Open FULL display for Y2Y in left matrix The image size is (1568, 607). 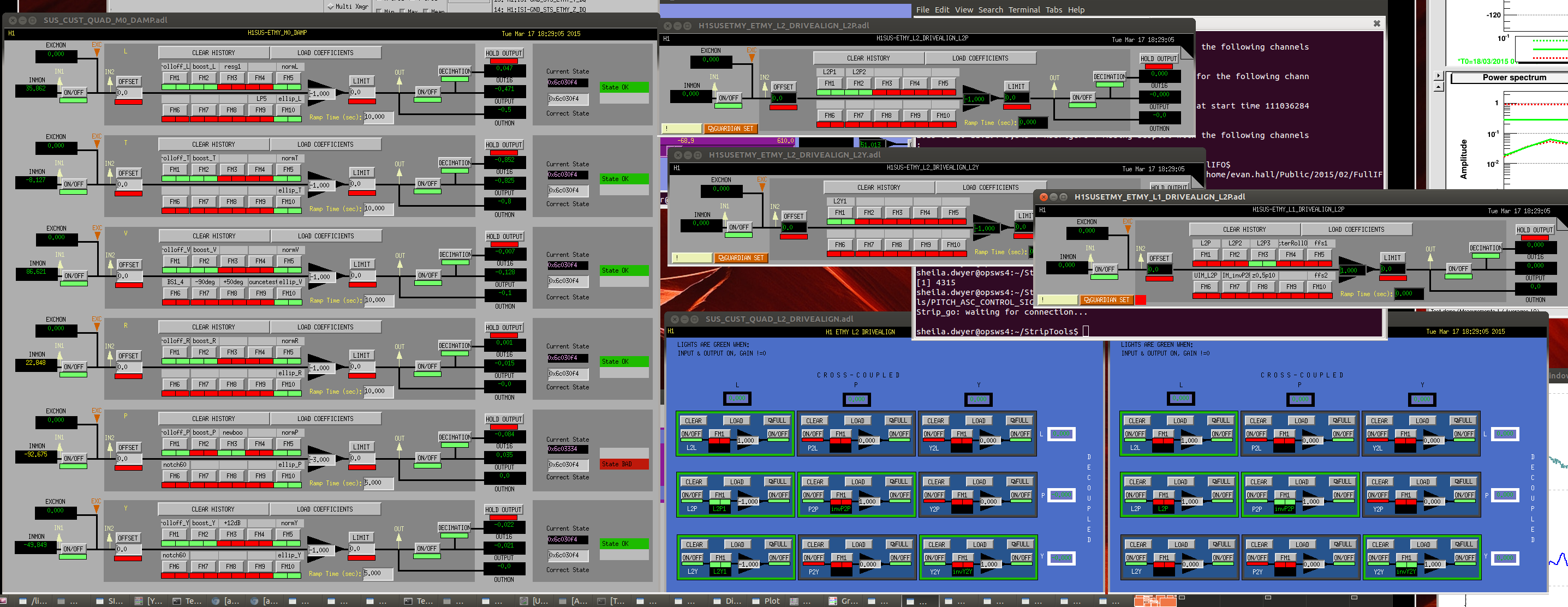(x=1020, y=544)
